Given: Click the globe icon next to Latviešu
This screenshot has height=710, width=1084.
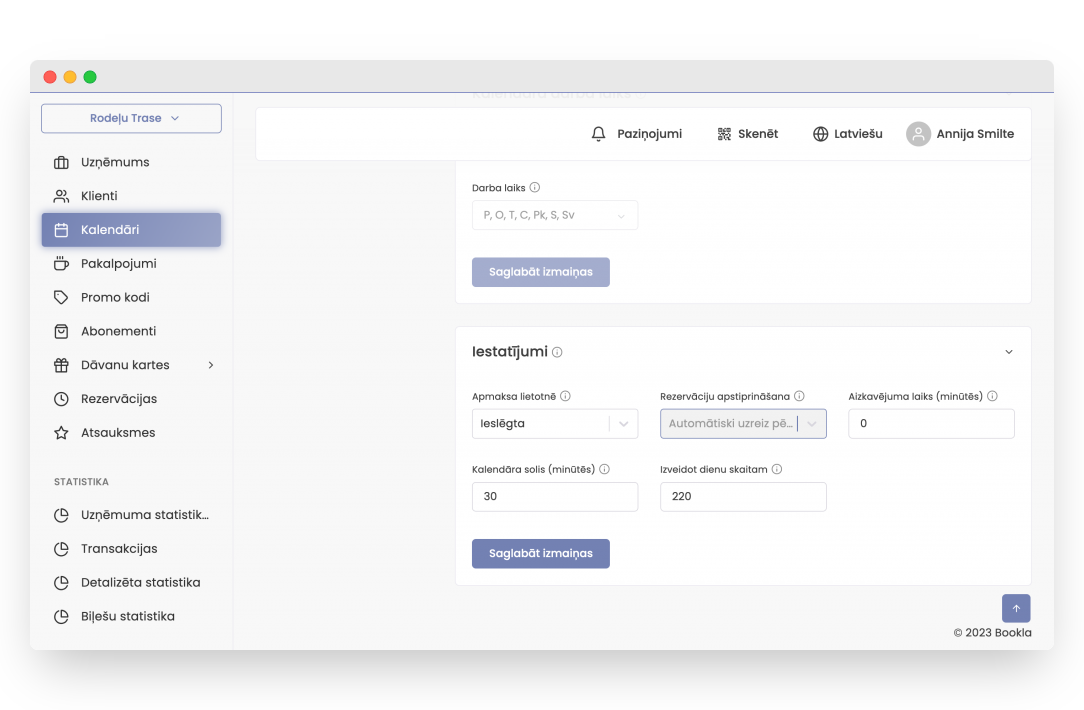Looking at the screenshot, I should point(820,133).
